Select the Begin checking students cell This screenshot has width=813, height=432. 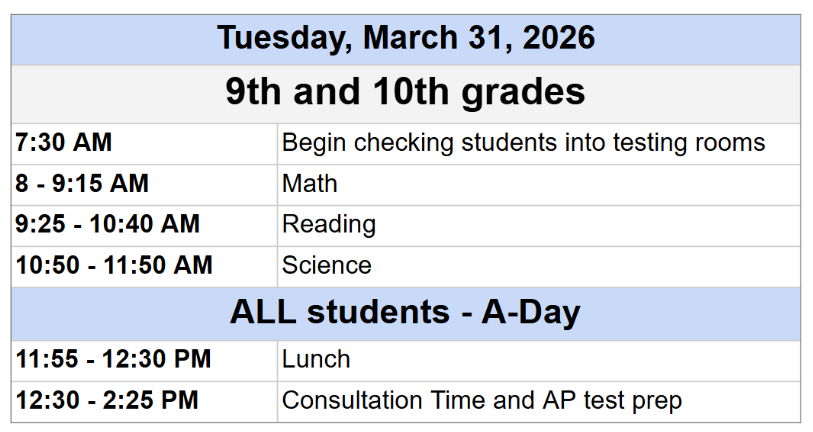523,143
